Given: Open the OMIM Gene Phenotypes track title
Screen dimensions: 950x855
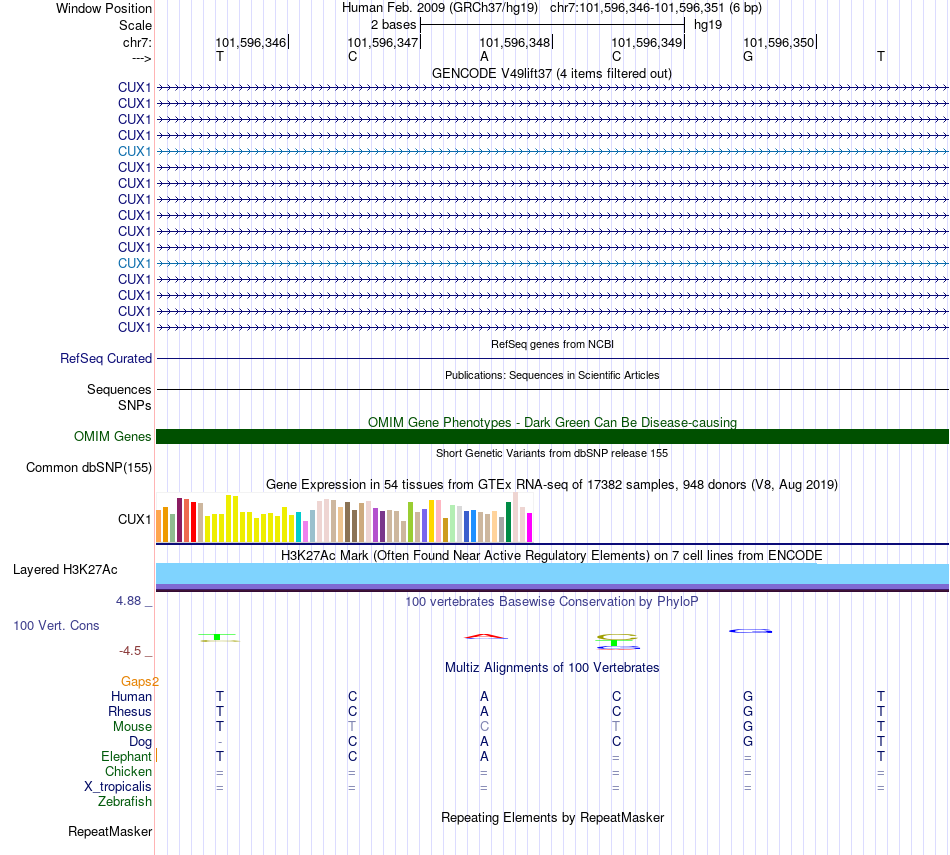Looking at the screenshot, I should tap(552, 422).
